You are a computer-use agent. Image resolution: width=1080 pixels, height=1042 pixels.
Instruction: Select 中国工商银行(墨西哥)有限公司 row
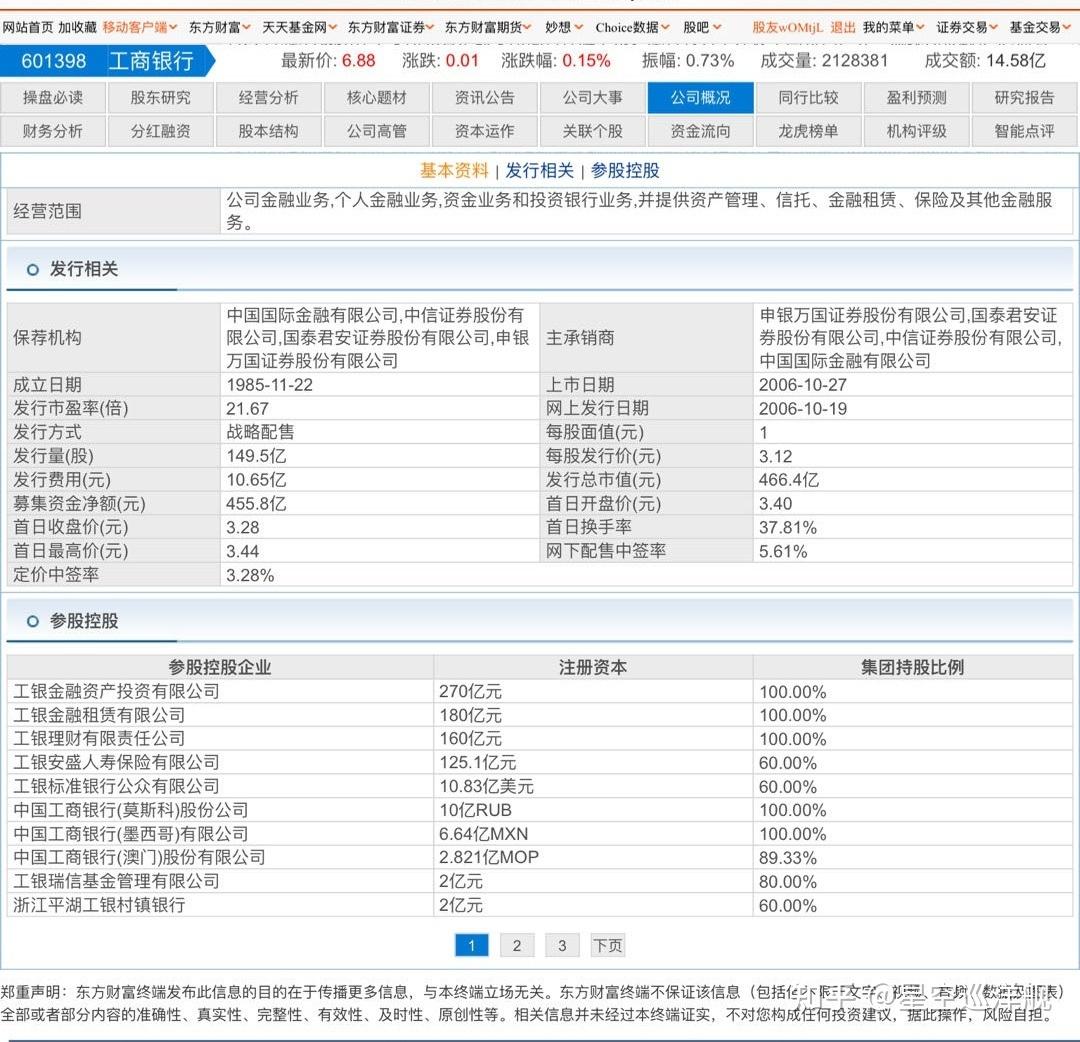pos(539,833)
